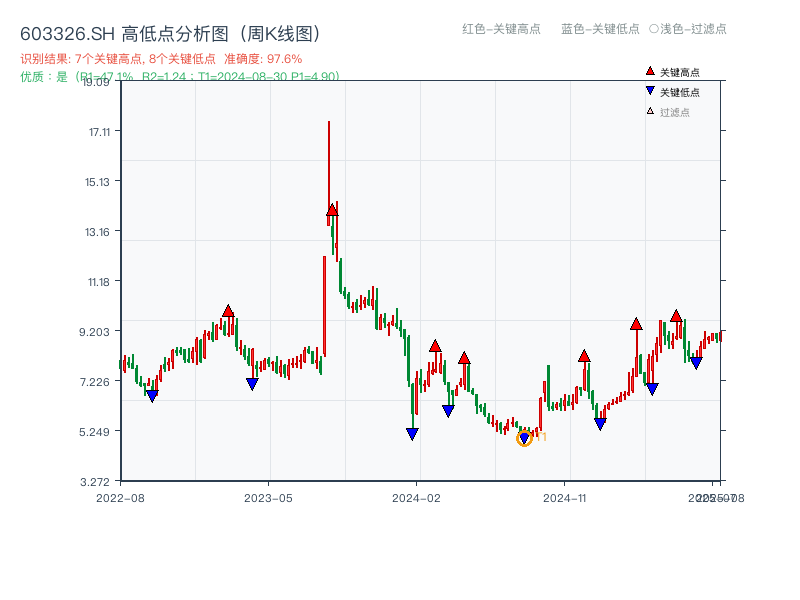Click the blue low-point triangle near July 2025
800x600 pixels.
pyautogui.click(x=696, y=363)
